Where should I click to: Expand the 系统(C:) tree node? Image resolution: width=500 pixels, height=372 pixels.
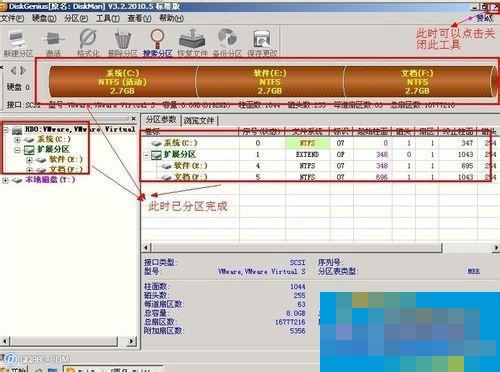[x=17, y=140]
